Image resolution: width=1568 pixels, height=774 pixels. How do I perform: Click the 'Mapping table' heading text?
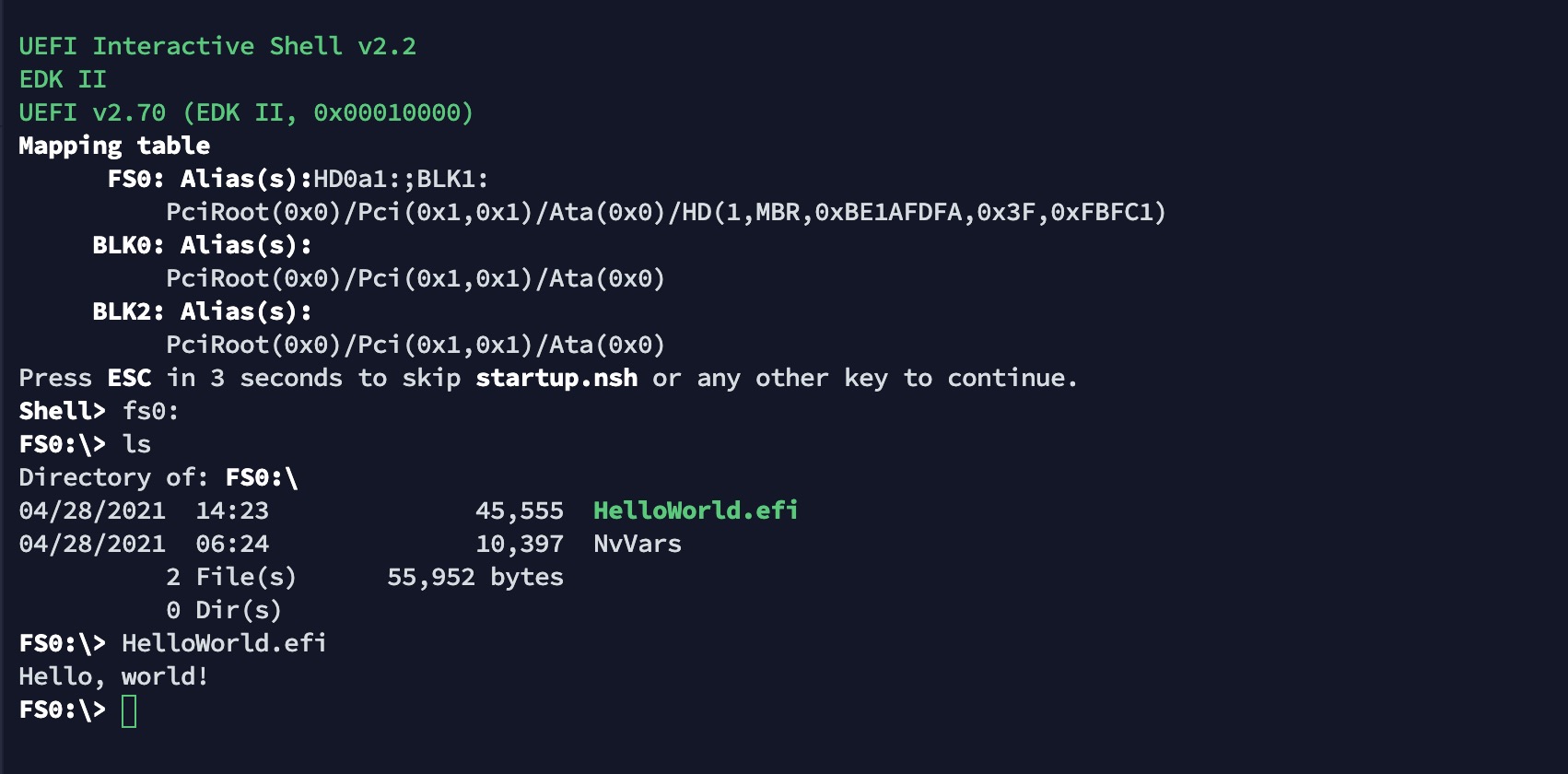coord(114,146)
